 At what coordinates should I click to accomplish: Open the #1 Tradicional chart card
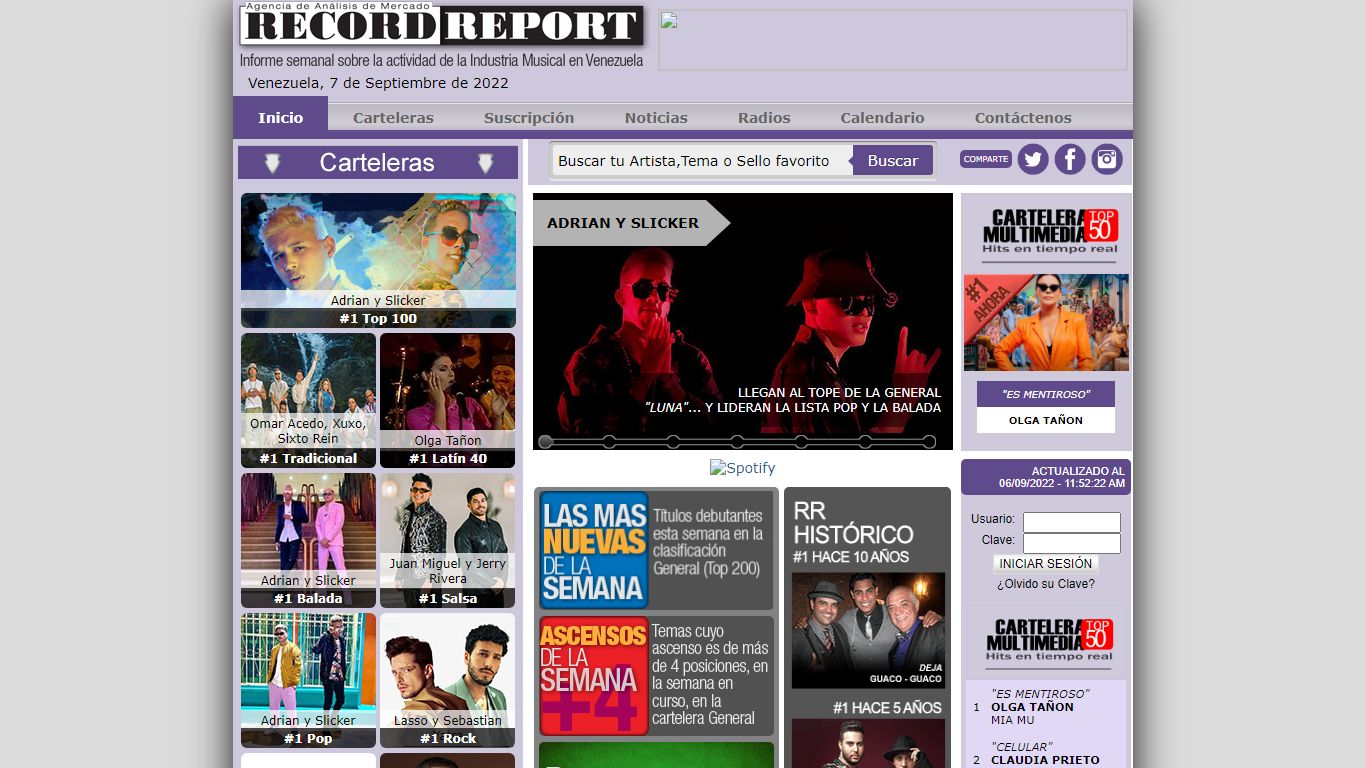pos(308,400)
